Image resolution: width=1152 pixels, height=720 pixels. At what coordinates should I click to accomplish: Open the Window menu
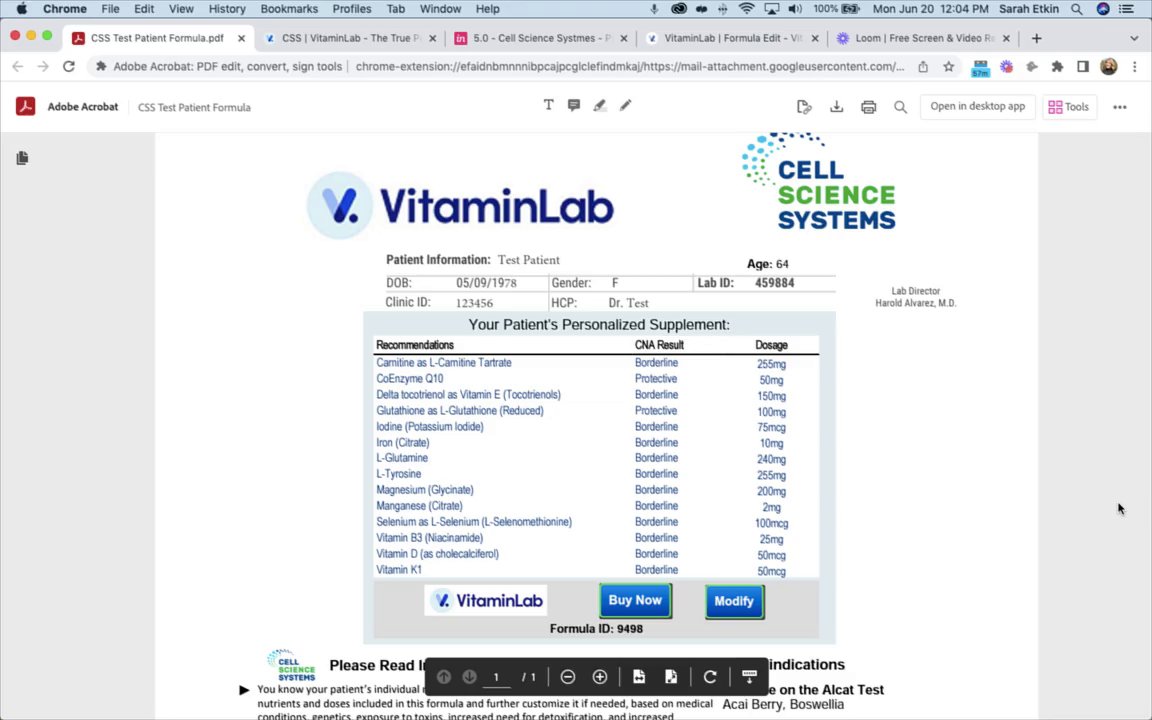coord(440,9)
